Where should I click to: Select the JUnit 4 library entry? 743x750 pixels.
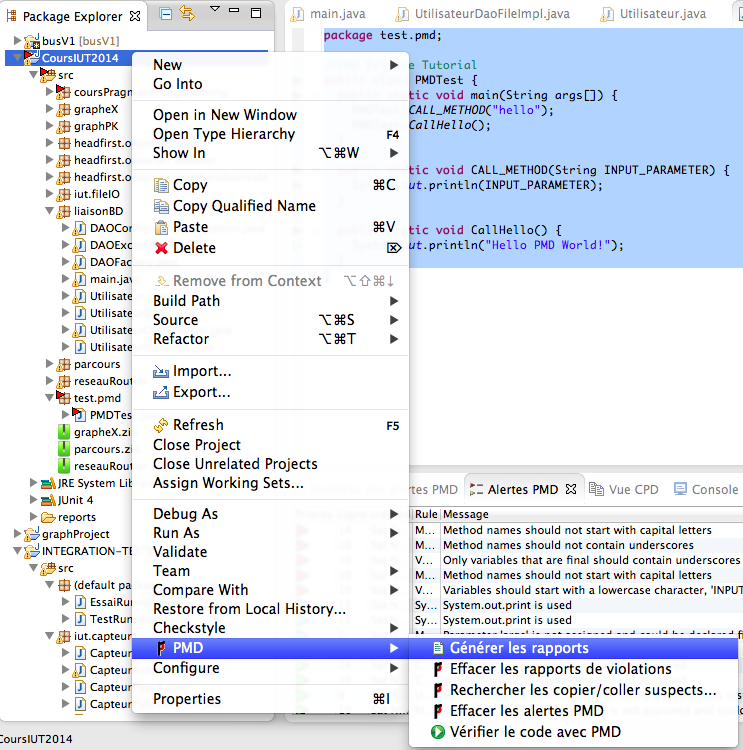75,500
